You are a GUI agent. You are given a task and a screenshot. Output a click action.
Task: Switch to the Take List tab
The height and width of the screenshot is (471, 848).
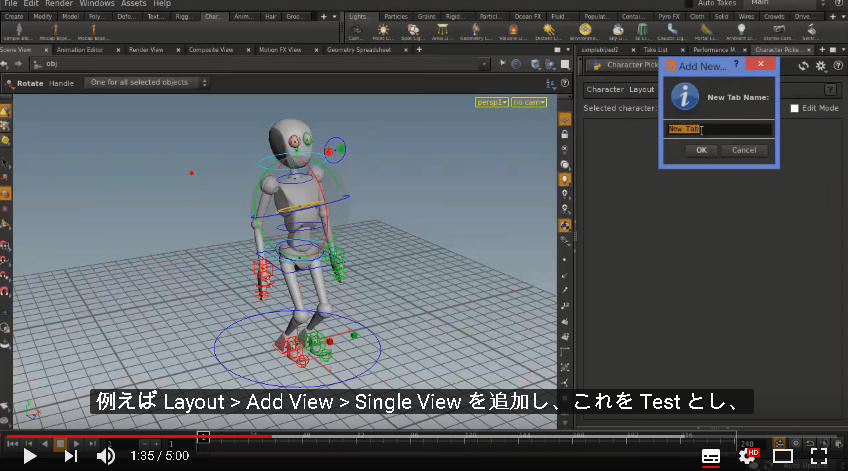[x=655, y=50]
